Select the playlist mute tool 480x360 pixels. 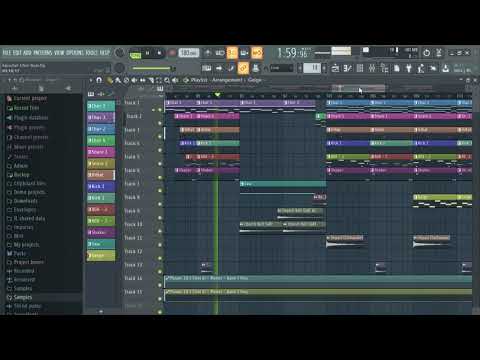pyautogui.click(x=134, y=80)
